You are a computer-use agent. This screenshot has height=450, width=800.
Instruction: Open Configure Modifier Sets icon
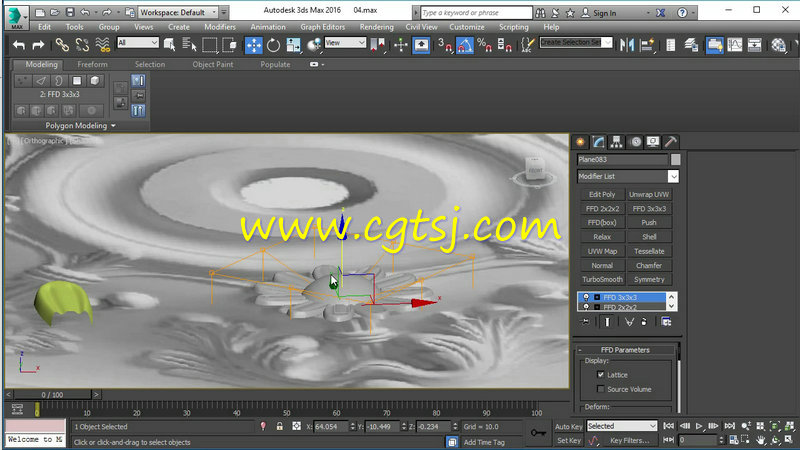(666, 322)
